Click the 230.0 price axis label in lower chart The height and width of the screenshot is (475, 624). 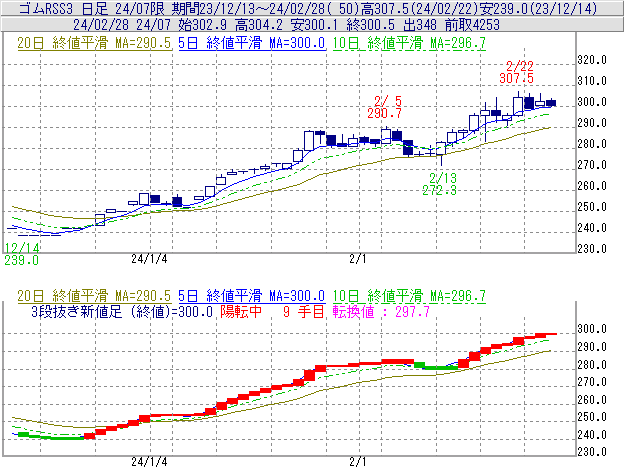click(592, 452)
